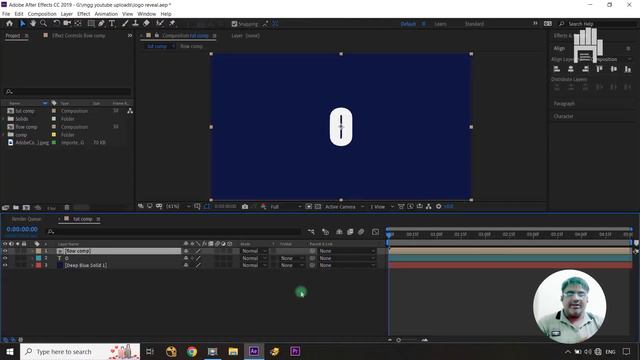Switch to the Render Queue tab
This screenshot has width=640, height=360.
(26, 219)
